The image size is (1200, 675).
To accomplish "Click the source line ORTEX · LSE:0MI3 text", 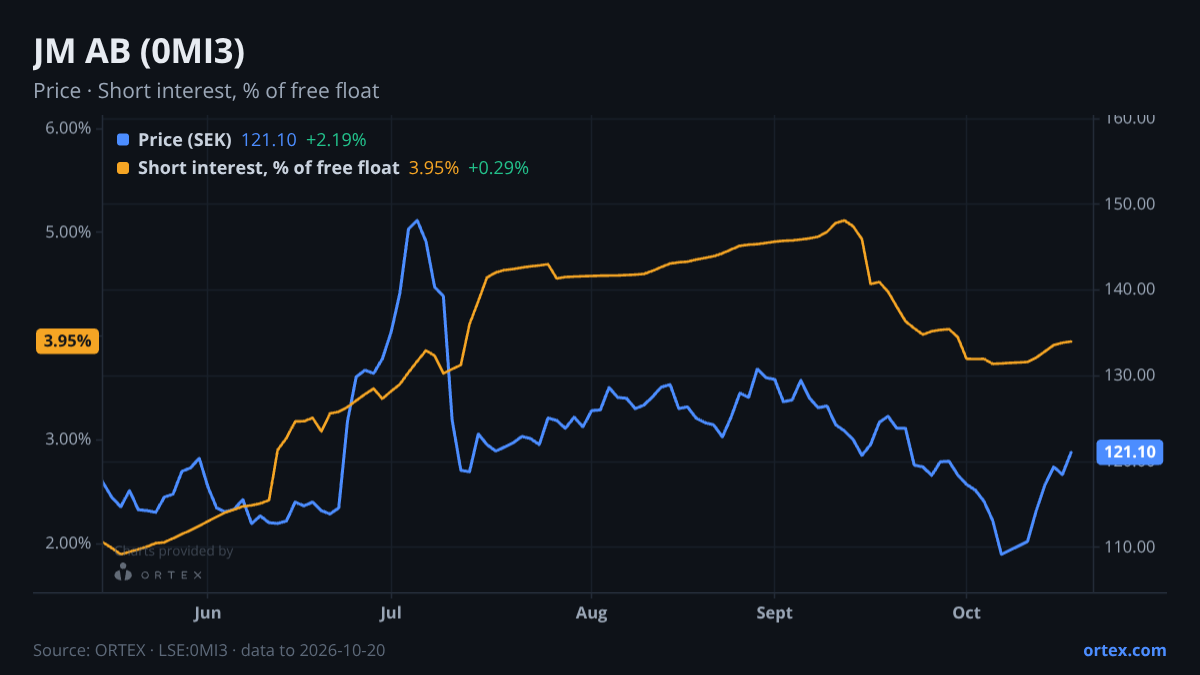I will tap(209, 650).
